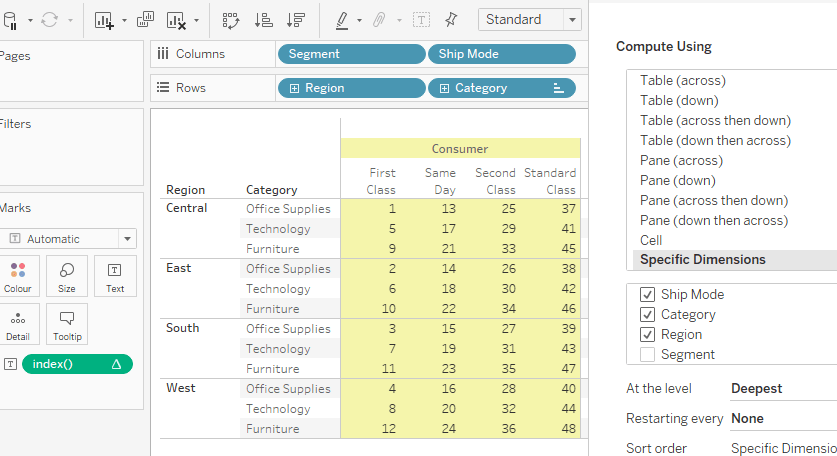Click the pin Fix Axes icon

451,20
